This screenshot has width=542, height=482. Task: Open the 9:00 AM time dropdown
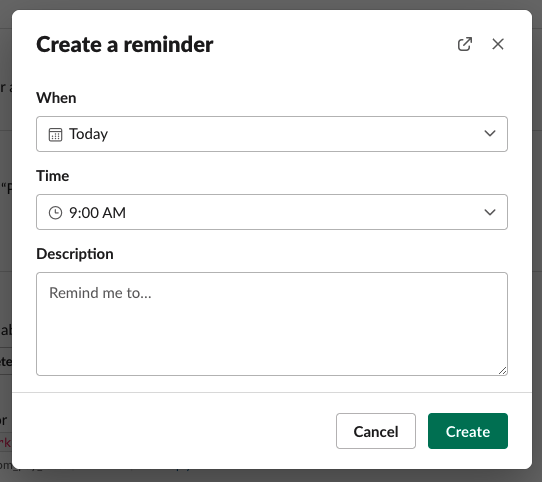272,212
